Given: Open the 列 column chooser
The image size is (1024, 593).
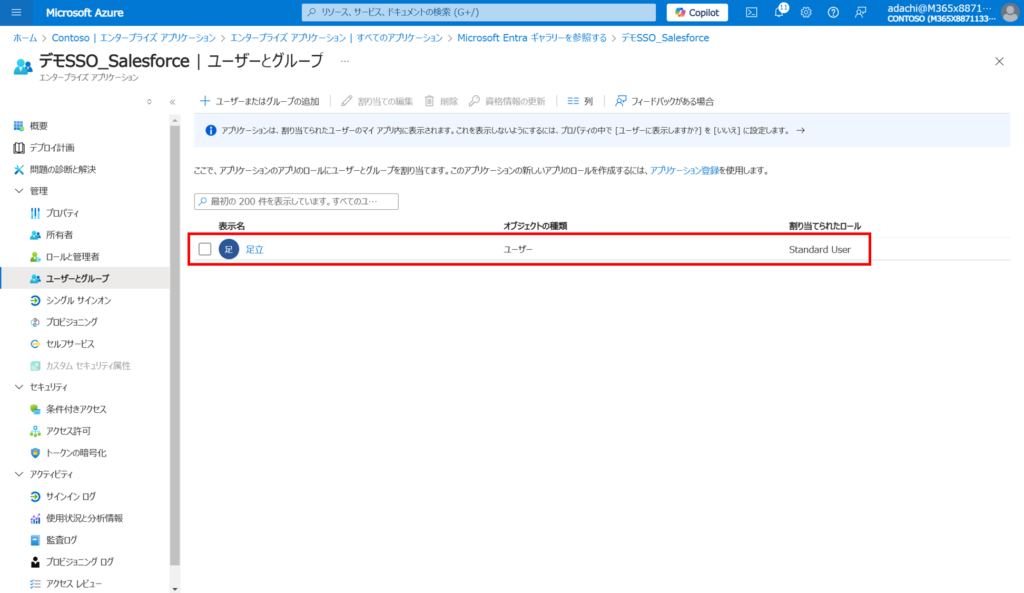Looking at the screenshot, I should pos(580,101).
